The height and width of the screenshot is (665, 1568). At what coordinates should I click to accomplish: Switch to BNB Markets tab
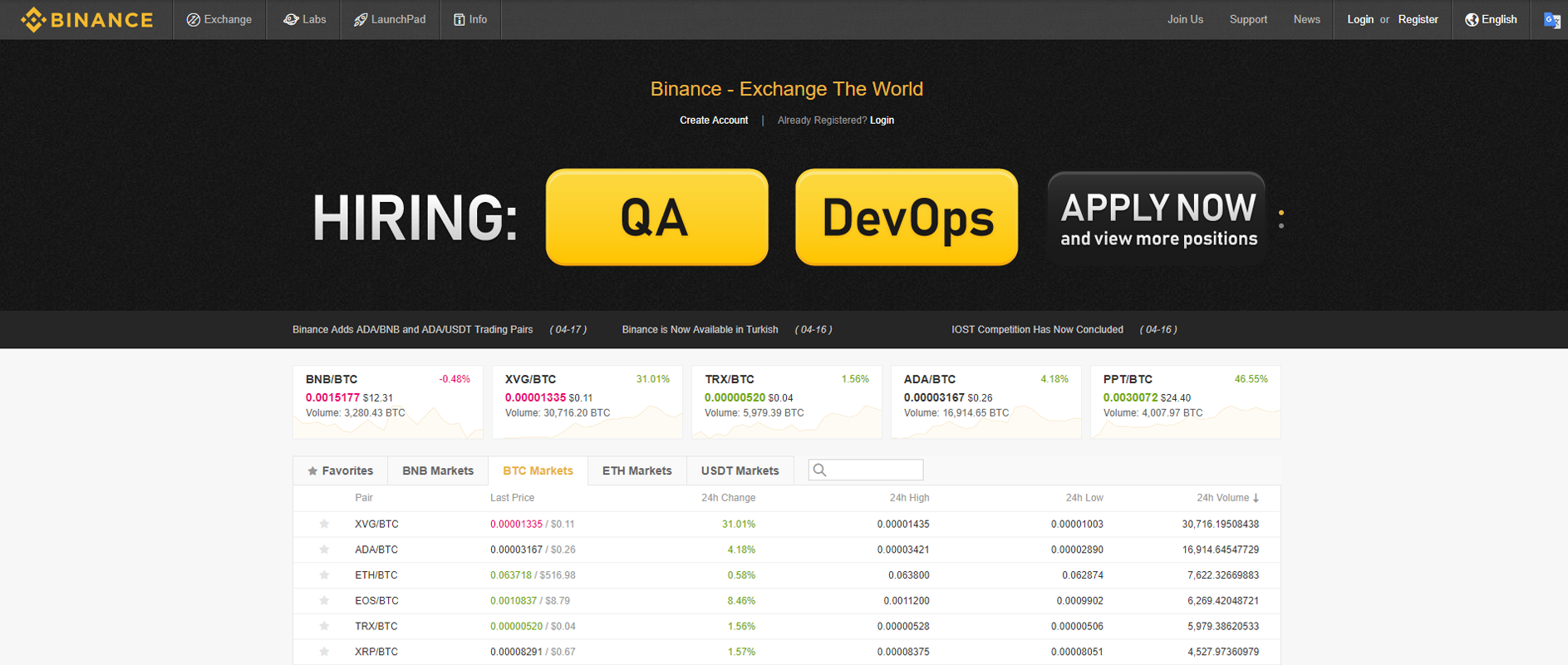438,470
